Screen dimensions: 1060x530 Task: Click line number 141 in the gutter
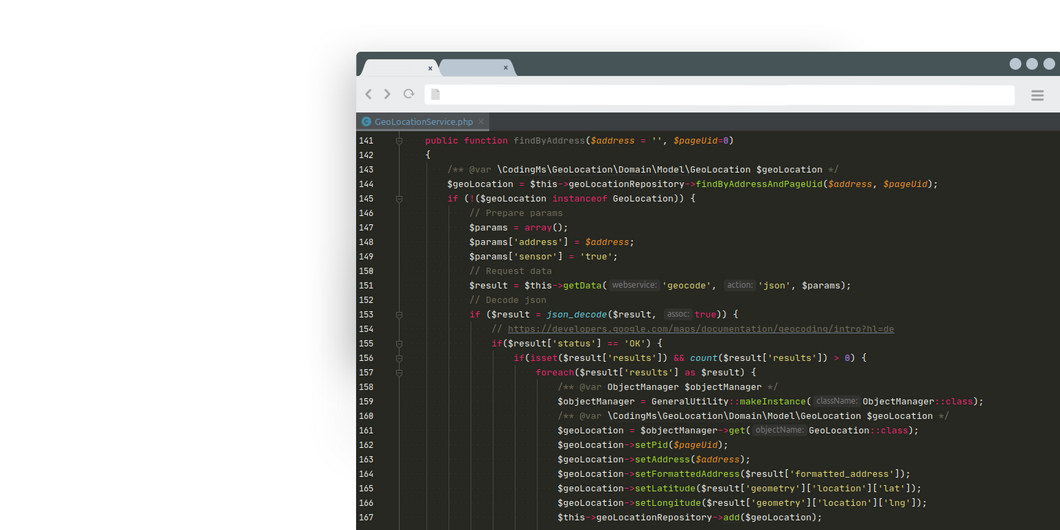pos(366,141)
